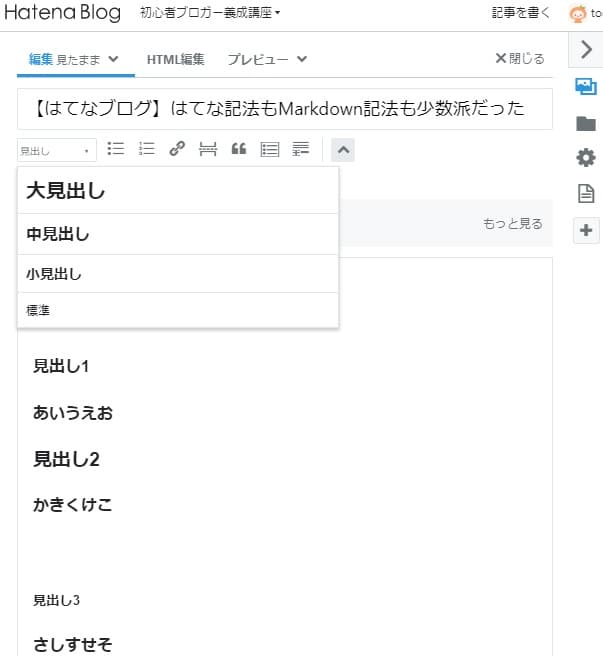Insert a footnote
The width and height of the screenshot is (603, 656).
click(x=301, y=149)
